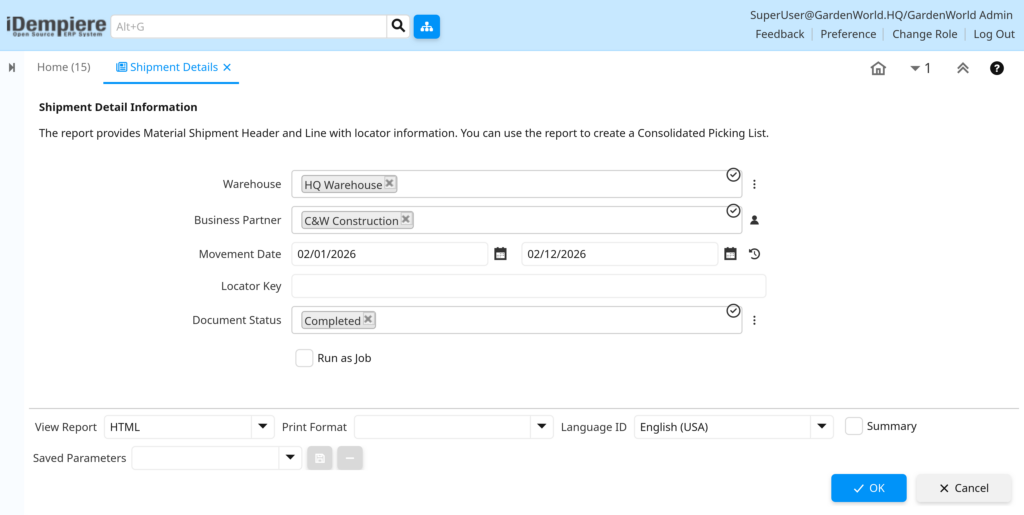Click the Business Partner field checkmark circle

tap(733, 211)
